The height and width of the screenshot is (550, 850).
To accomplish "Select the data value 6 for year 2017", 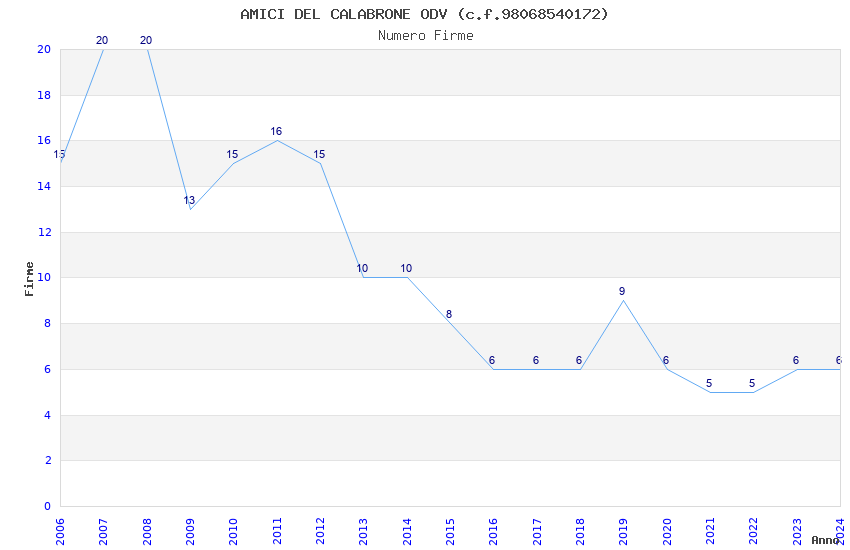I will click(x=536, y=360).
